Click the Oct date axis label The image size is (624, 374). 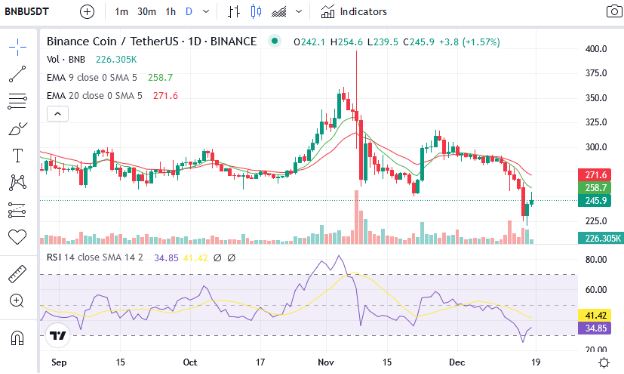click(x=190, y=362)
